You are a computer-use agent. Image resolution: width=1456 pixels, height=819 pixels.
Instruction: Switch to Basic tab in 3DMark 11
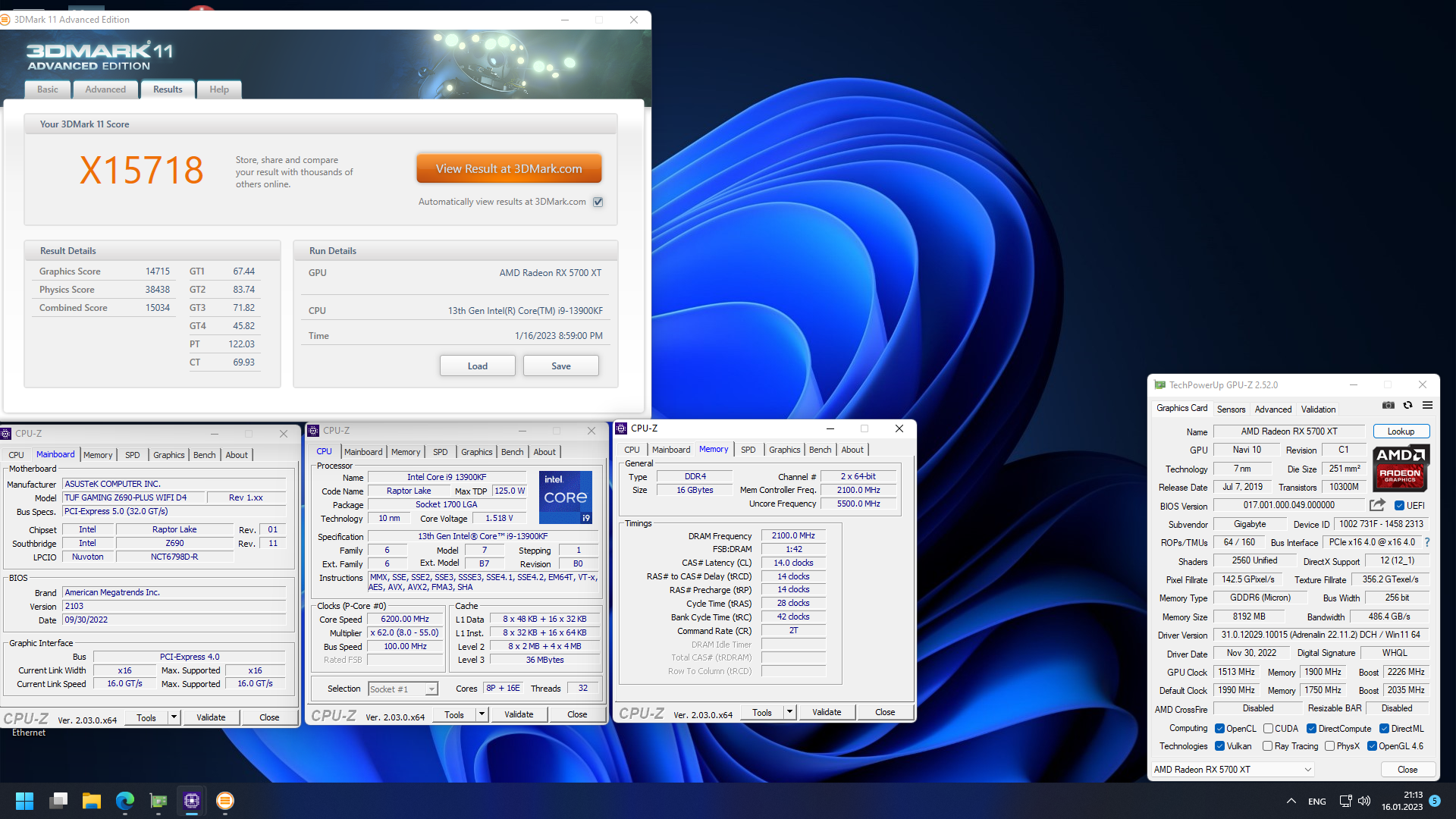tap(48, 89)
